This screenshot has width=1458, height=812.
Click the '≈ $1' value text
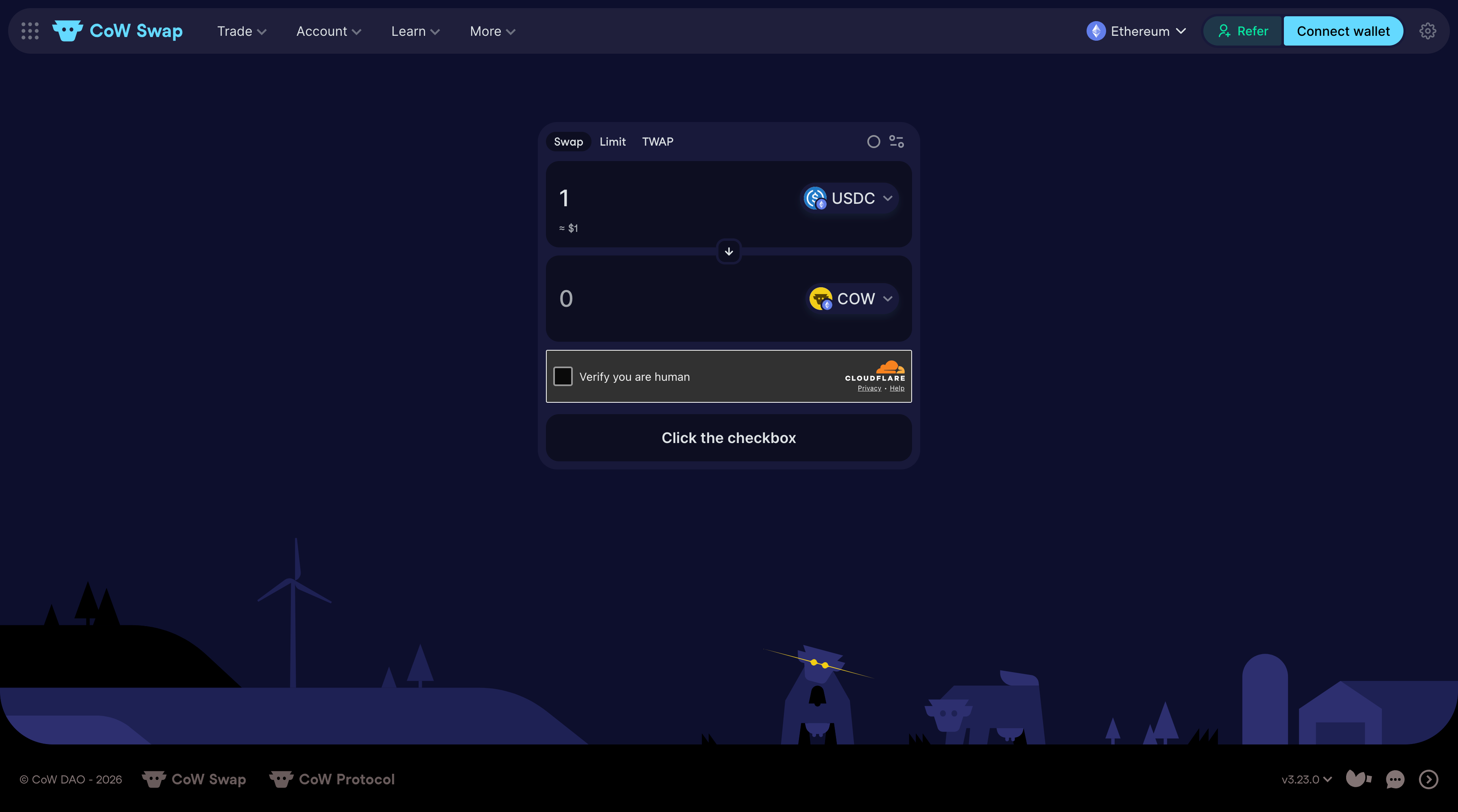568,228
